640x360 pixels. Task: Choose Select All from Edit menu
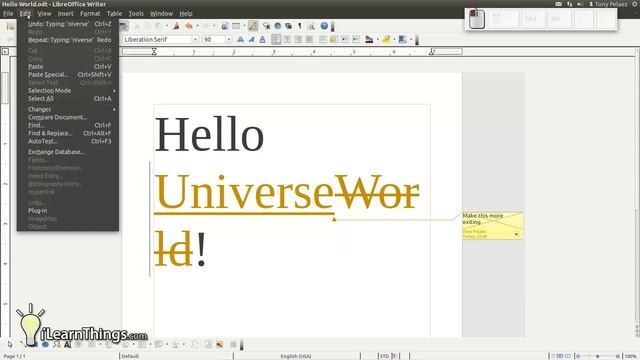pos(68,99)
